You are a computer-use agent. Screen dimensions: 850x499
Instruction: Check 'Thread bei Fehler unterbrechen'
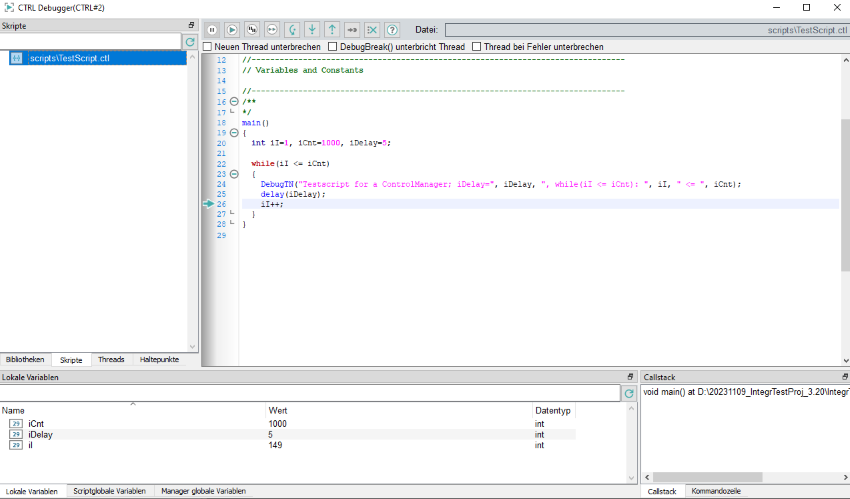(477, 47)
